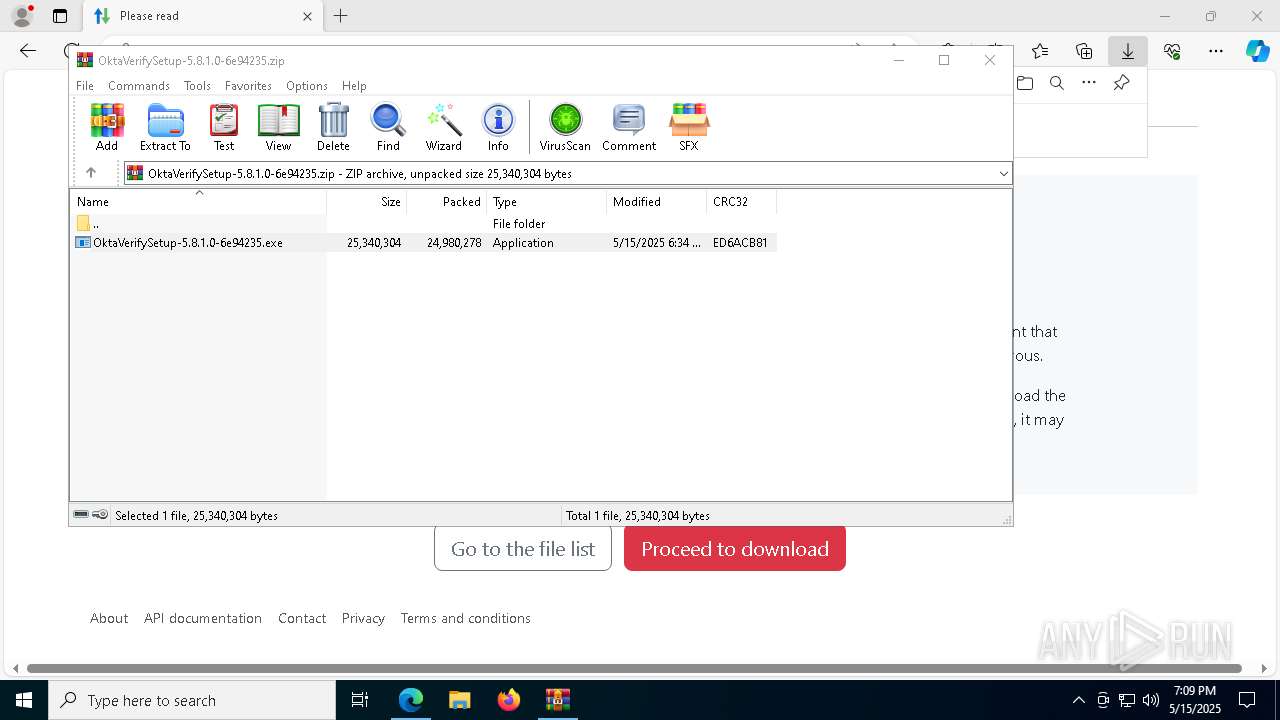Image resolution: width=1280 pixels, height=720 pixels.
Task: Click Edge browser essentials heart icon
Action: 1172,51
